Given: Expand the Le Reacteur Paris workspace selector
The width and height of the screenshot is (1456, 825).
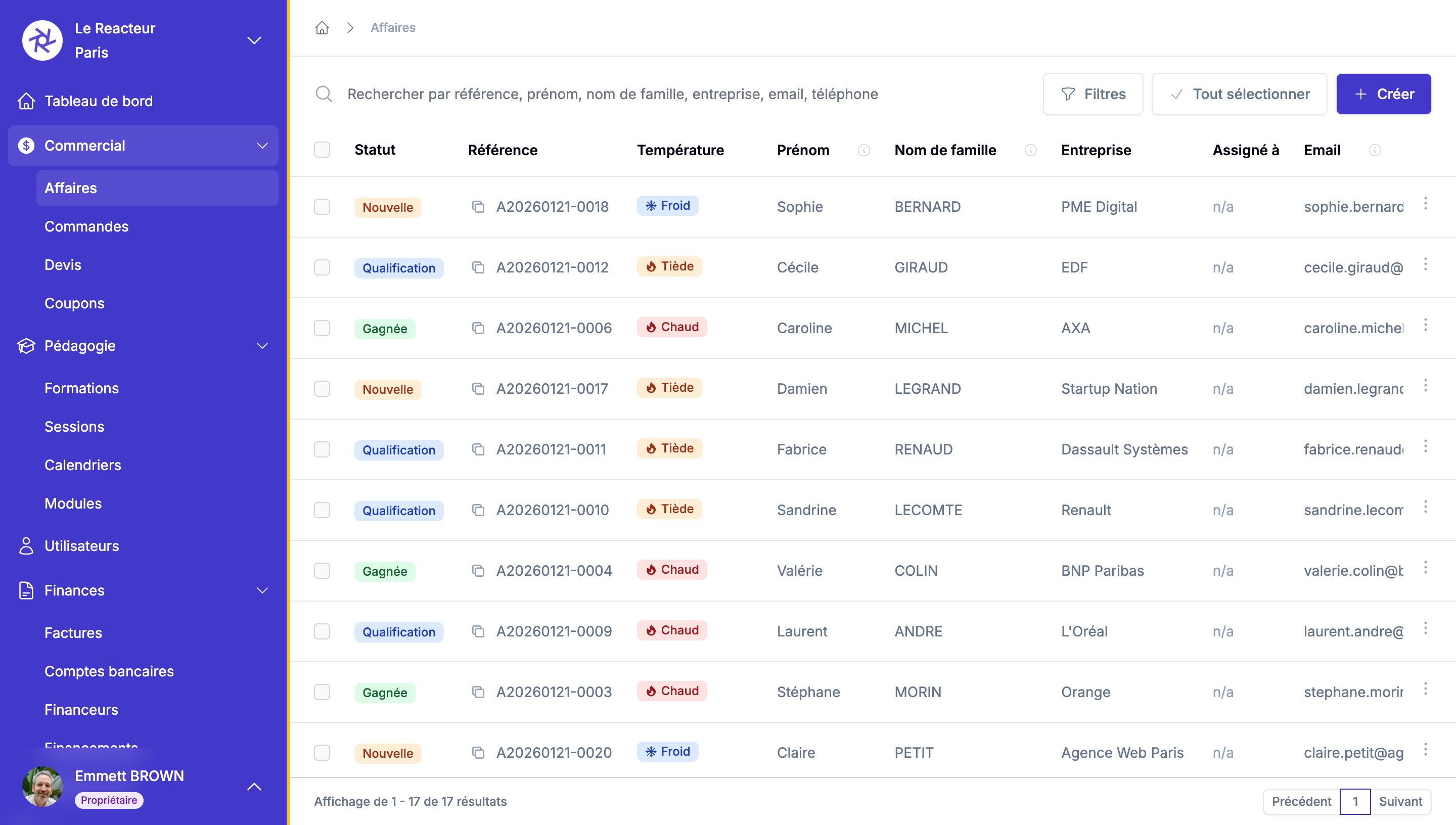Looking at the screenshot, I should (254, 40).
